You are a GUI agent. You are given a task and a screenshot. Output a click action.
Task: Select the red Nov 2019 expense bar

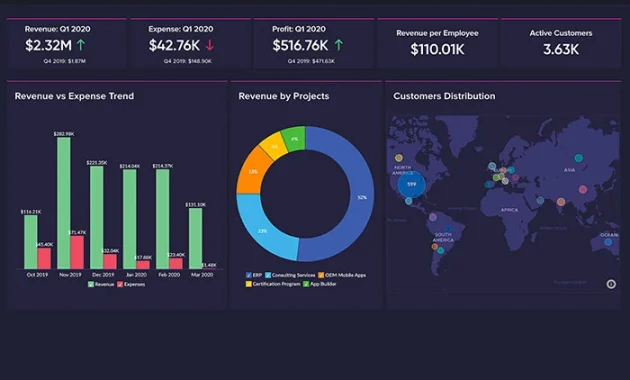(x=77, y=252)
